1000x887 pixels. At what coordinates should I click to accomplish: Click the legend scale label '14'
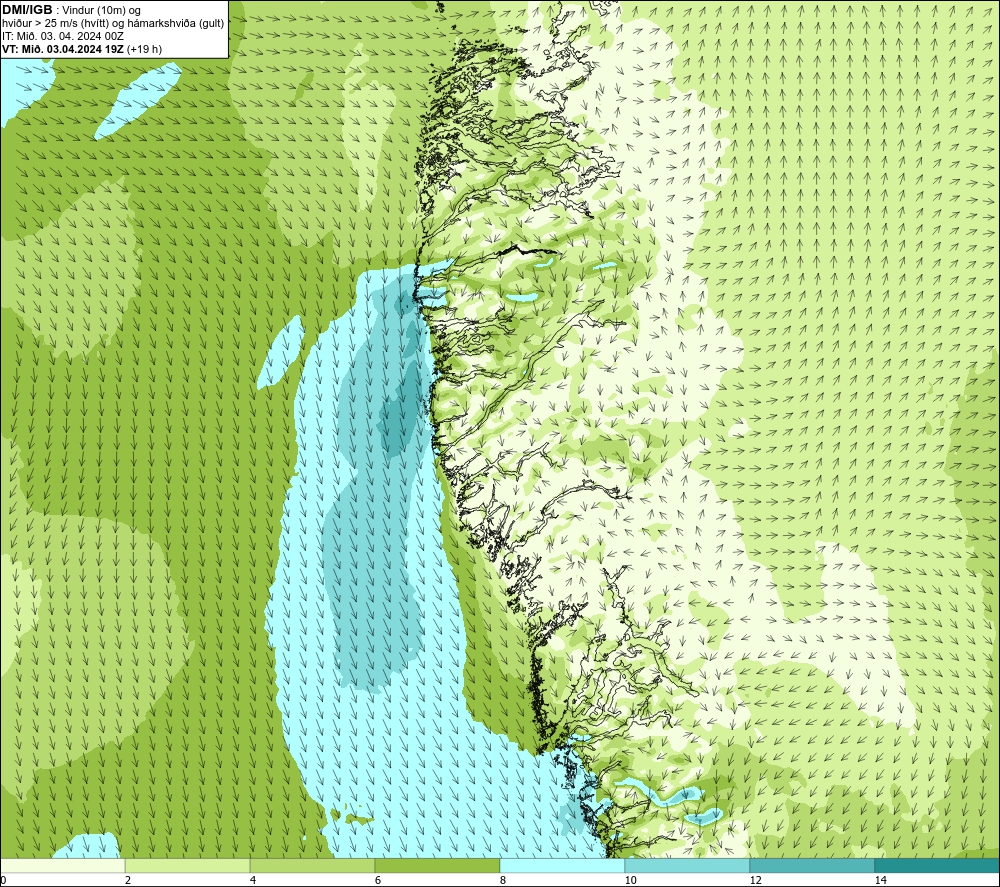[x=881, y=881]
